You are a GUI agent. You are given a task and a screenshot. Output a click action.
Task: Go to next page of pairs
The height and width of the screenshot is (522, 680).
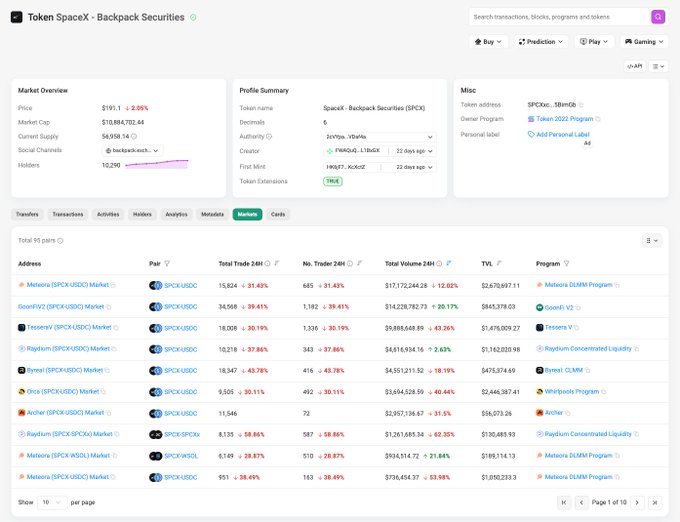[x=637, y=502]
